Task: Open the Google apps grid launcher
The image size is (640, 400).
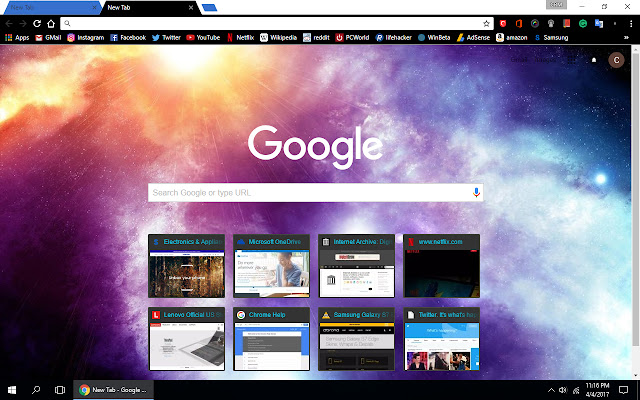Action: click(571, 60)
